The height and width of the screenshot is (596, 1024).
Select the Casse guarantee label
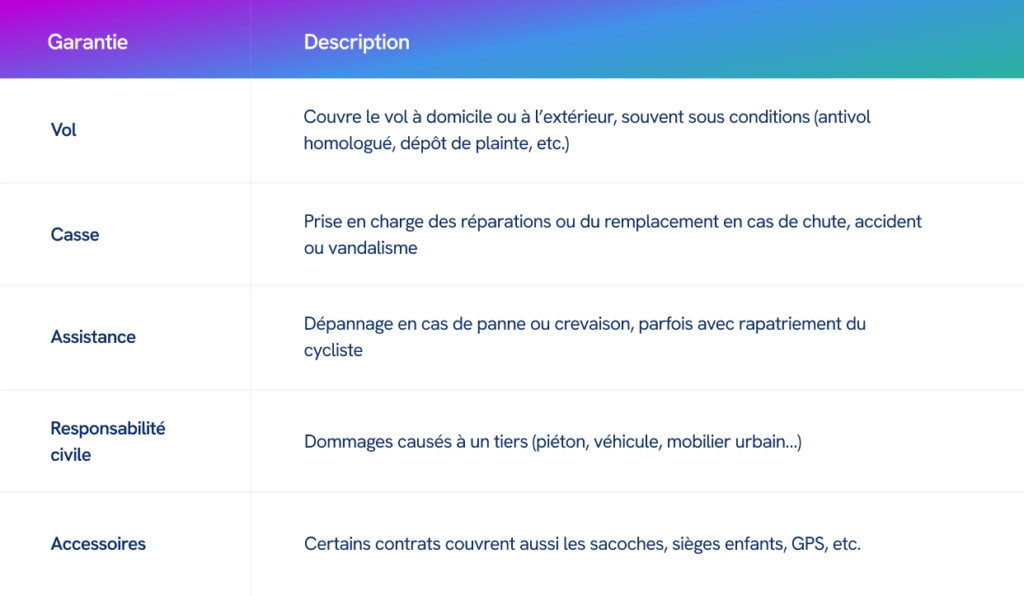pyautogui.click(x=75, y=234)
